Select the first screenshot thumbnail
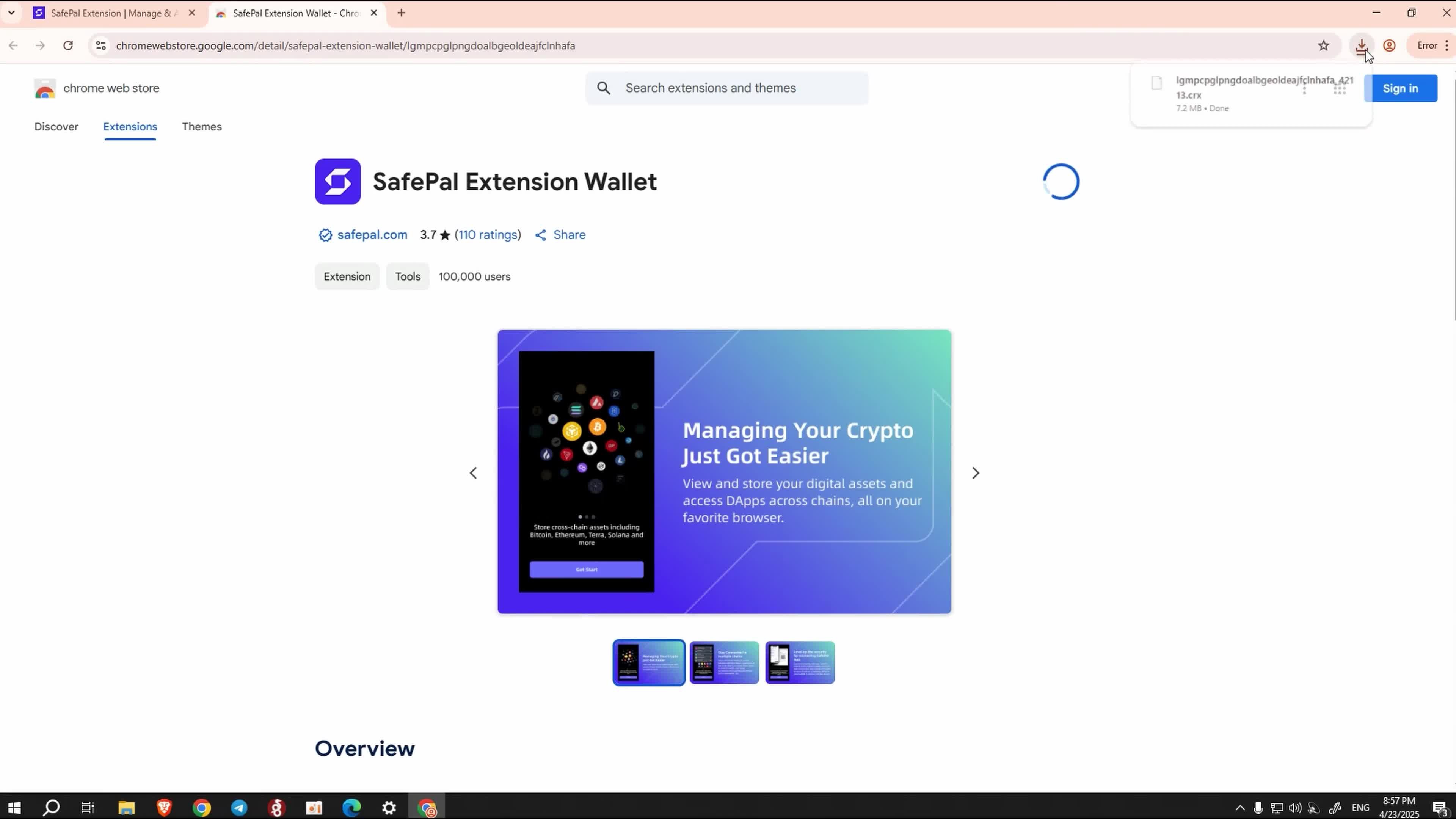This screenshot has height=819, width=1456. 649,662
